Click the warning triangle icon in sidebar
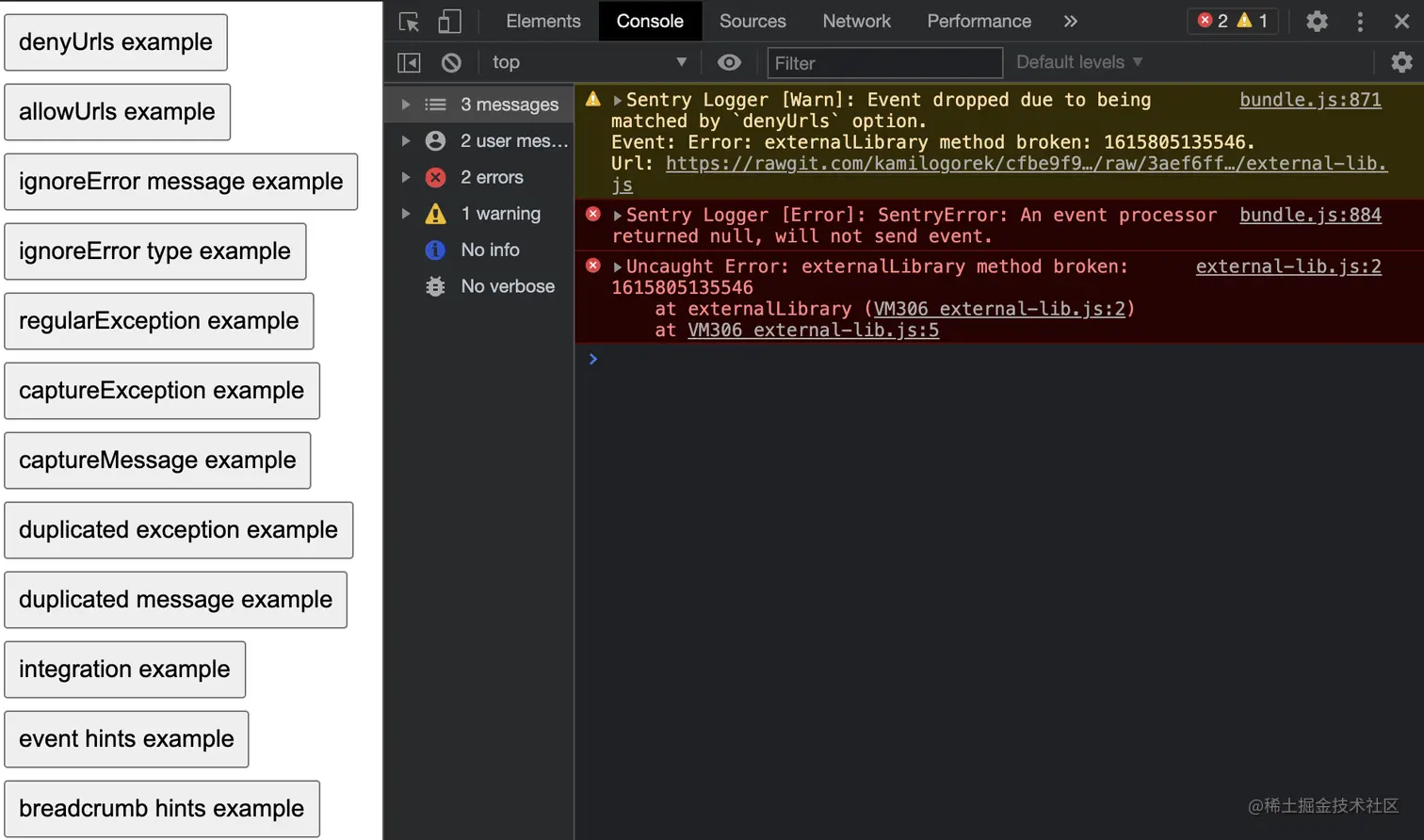Screen dimensions: 1424x840 (435, 214)
